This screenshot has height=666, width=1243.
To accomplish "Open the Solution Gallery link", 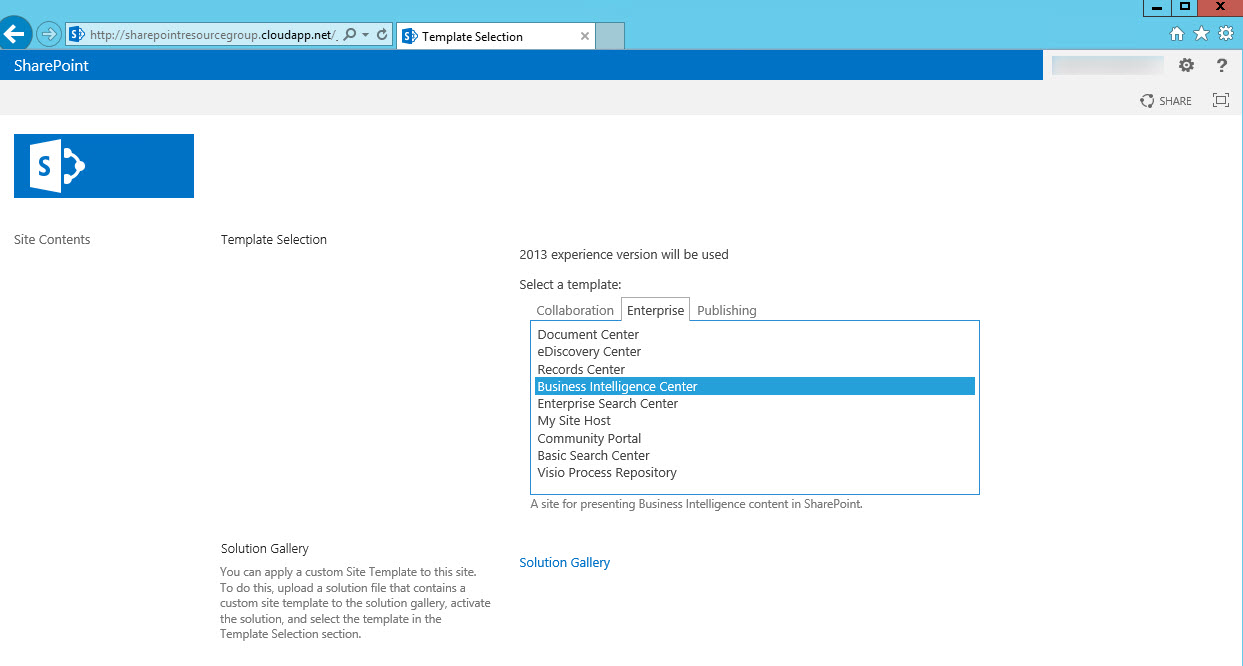I will pyautogui.click(x=564, y=563).
